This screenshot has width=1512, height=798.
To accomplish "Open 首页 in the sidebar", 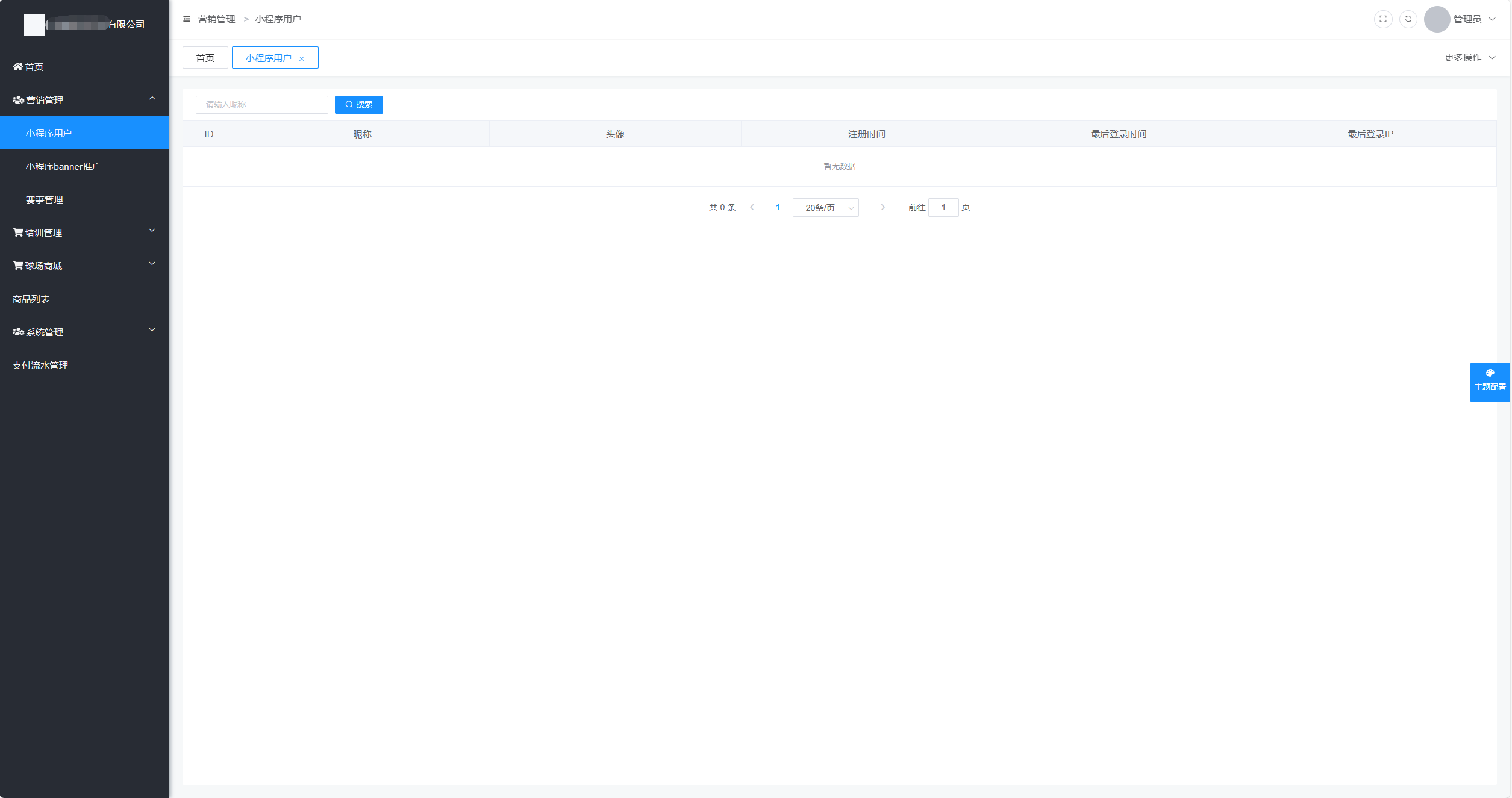I will (x=84, y=67).
